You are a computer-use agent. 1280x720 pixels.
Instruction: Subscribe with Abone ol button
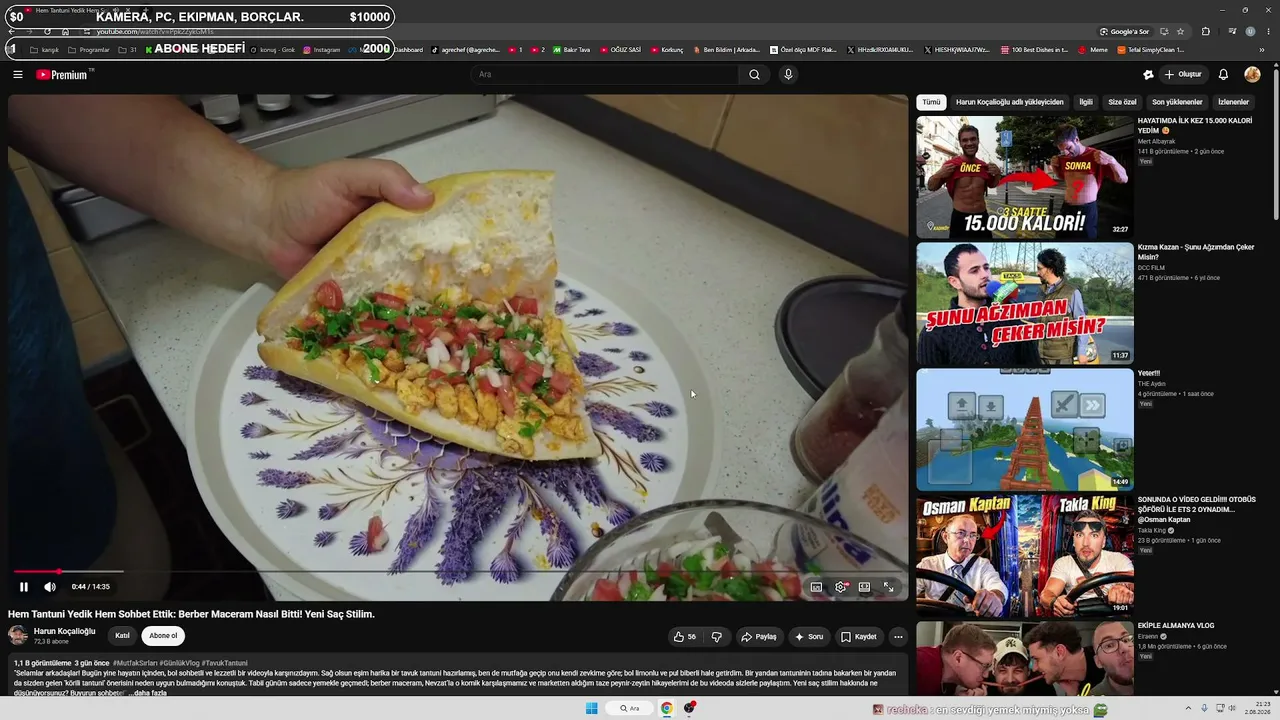click(163, 635)
